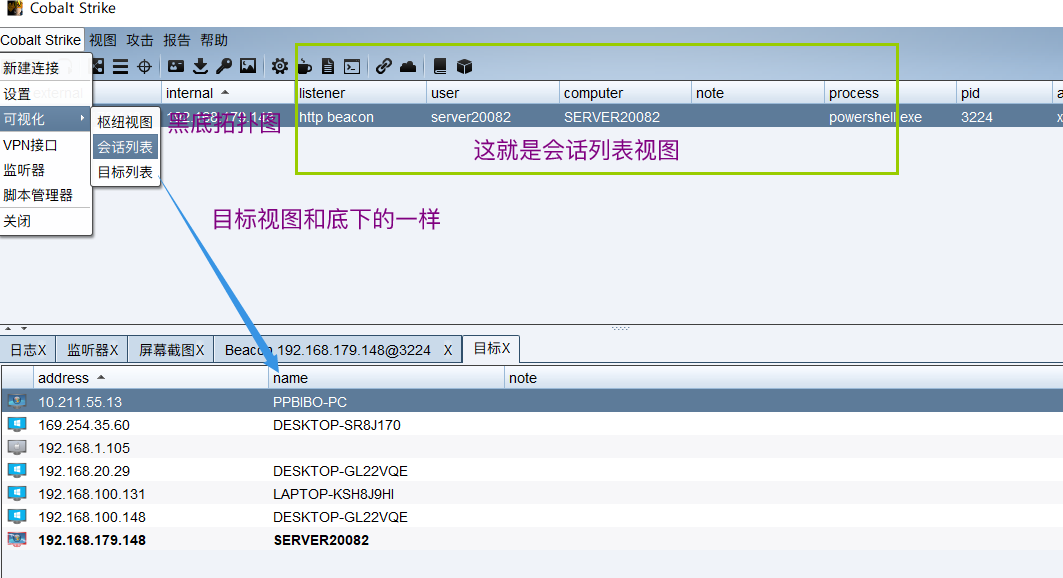This screenshot has height=578, width=1063.
Task: Click the Windows icon beside 169.254.35.60
Action: coord(17,424)
